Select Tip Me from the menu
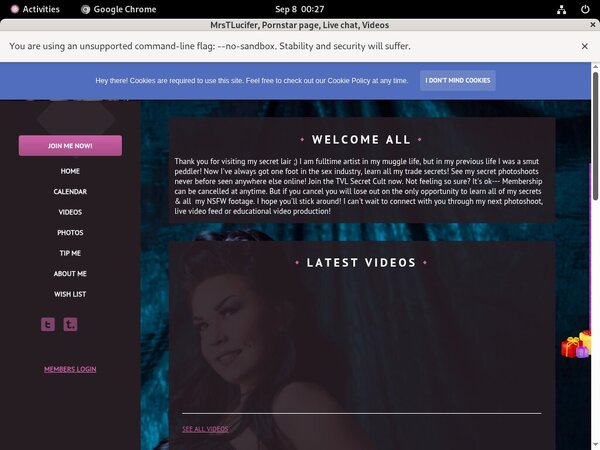 [70, 253]
